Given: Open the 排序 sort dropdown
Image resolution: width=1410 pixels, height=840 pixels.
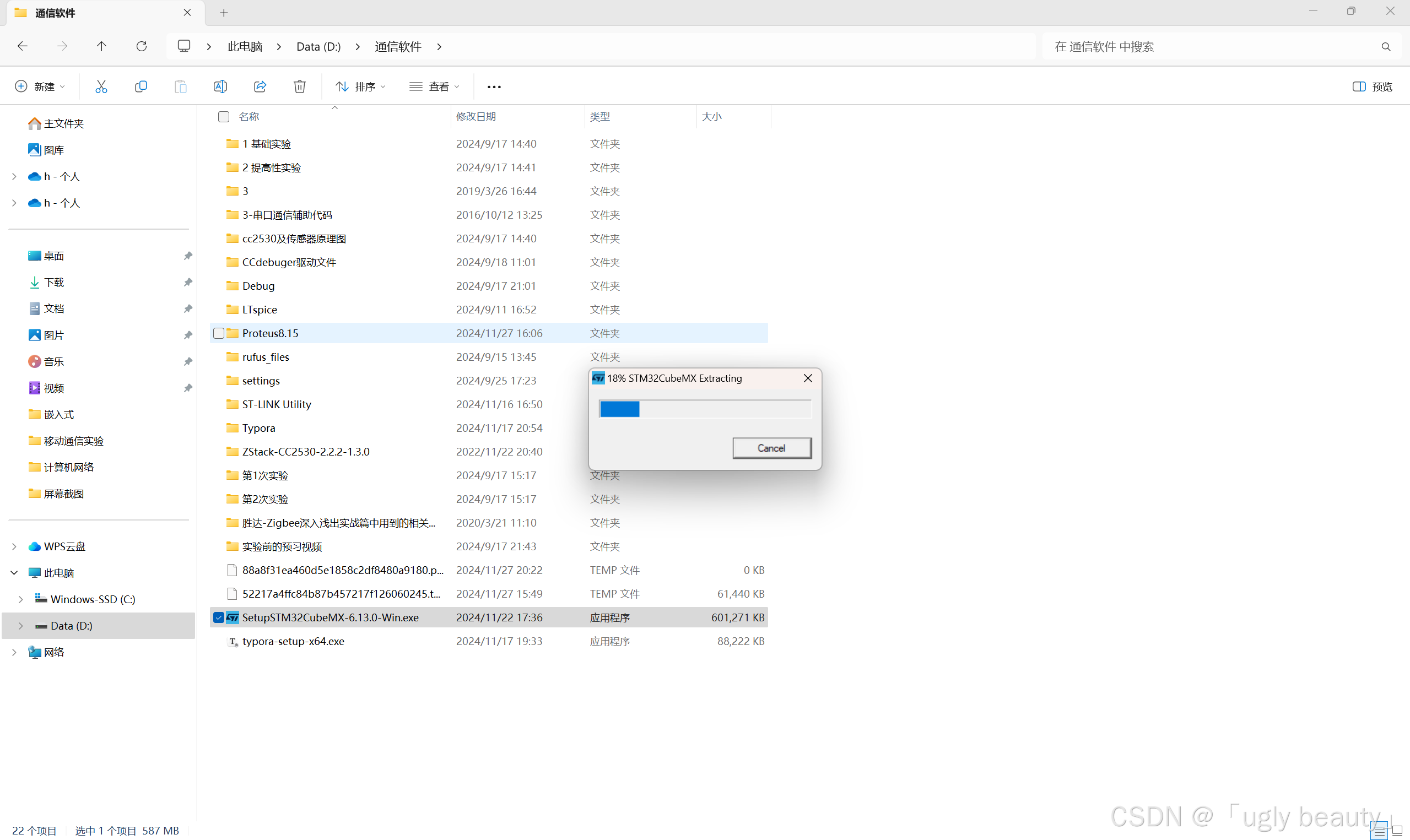Looking at the screenshot, I should (x=360, y=86).
